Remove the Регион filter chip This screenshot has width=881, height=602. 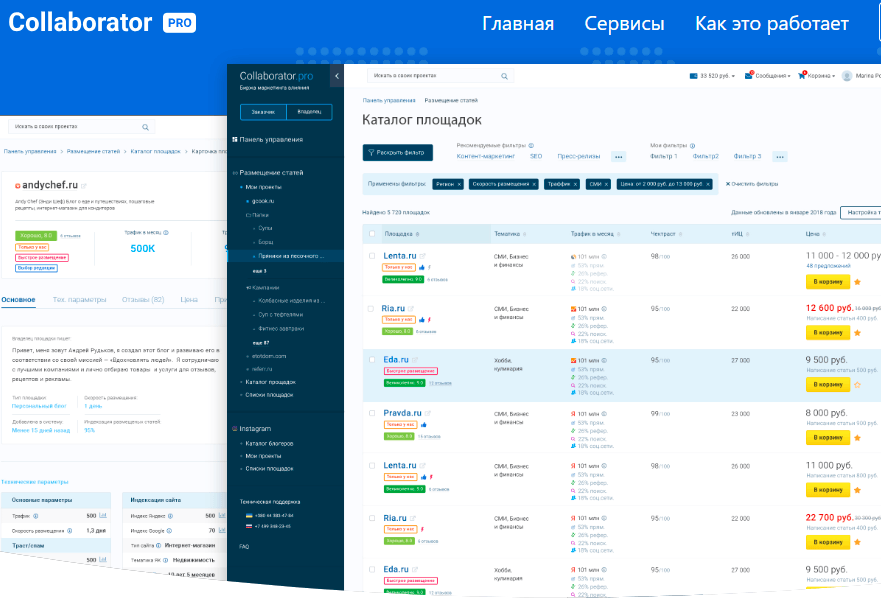pos(459,184)
